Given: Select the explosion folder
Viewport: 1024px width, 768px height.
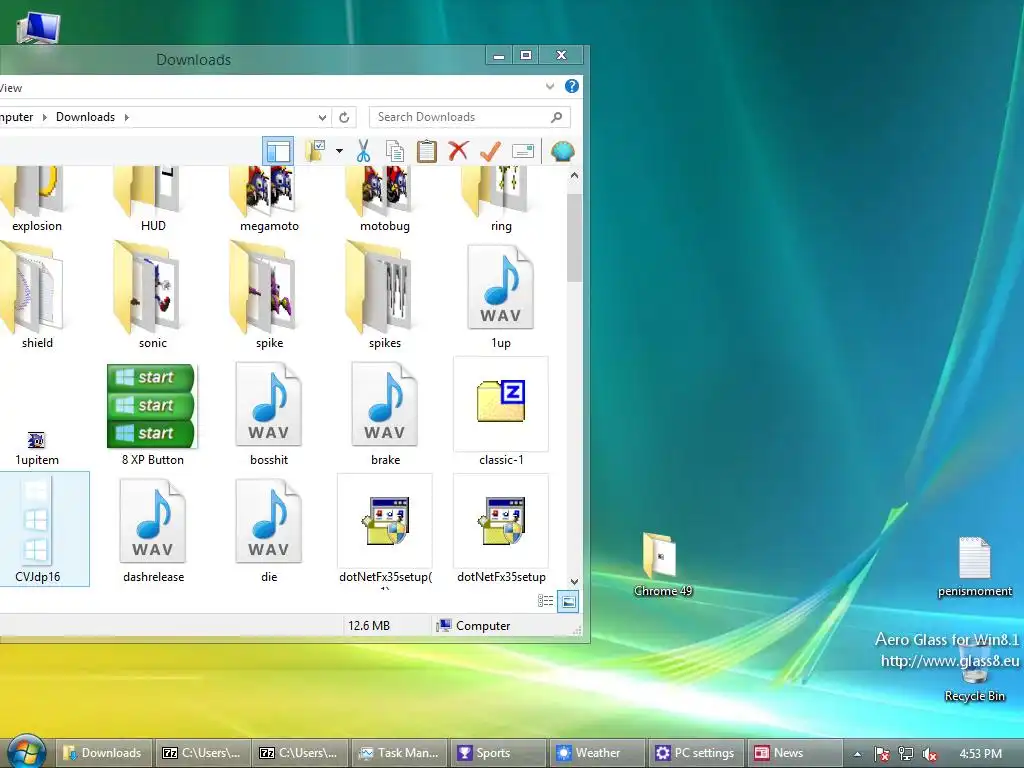Looking at the screenshot, I should tap(37, 199).
